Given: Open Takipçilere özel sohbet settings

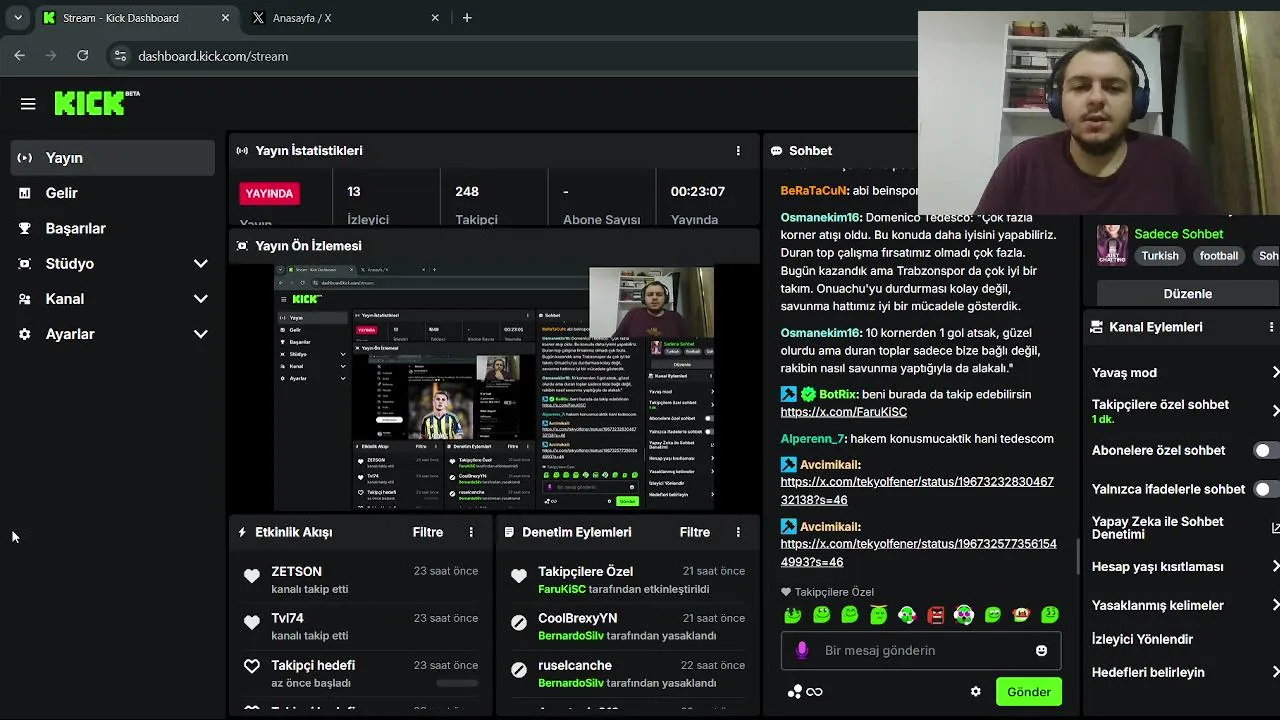Looking at the screenshot, I should [1184, 411].
